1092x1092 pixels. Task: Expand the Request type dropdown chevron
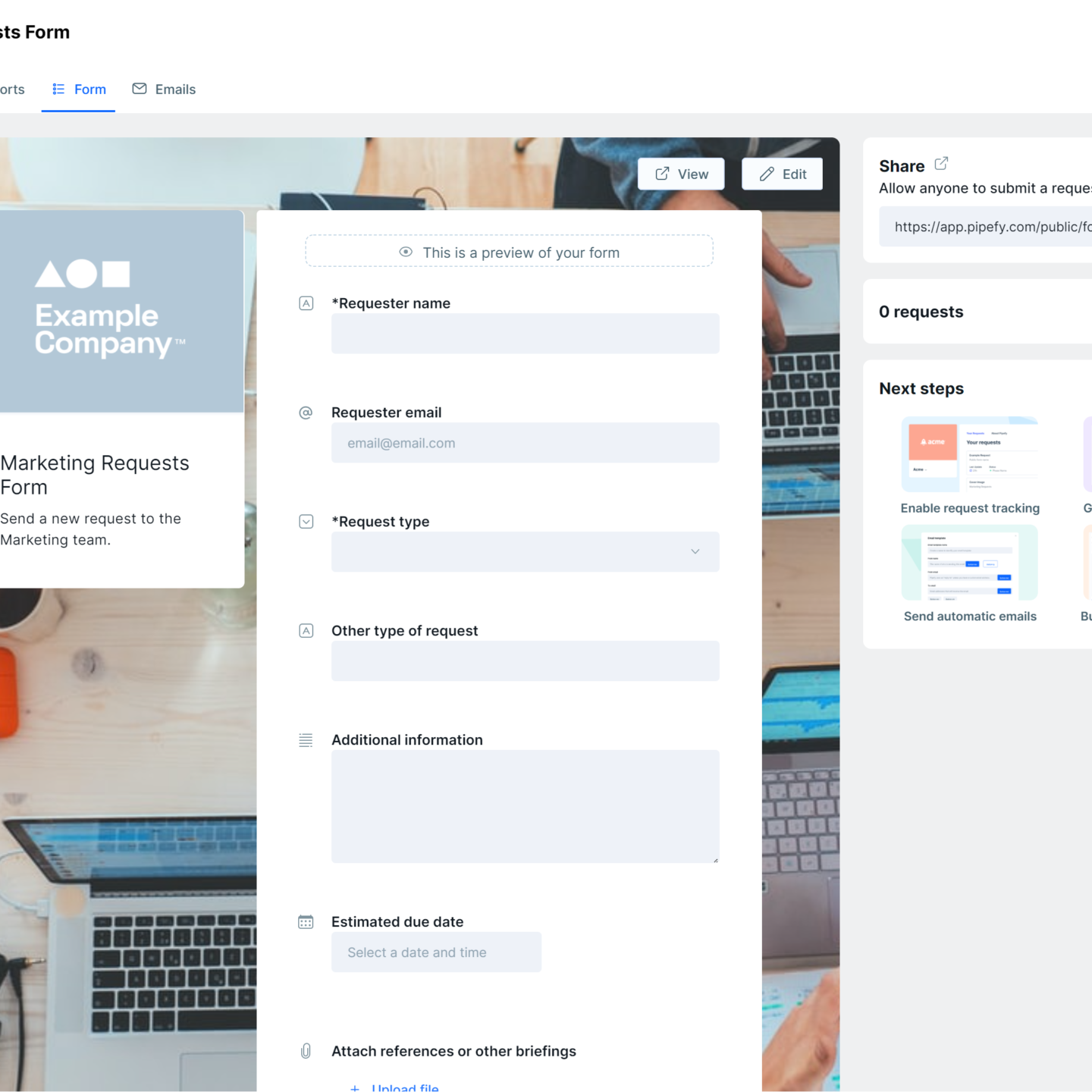click(695, 551)
